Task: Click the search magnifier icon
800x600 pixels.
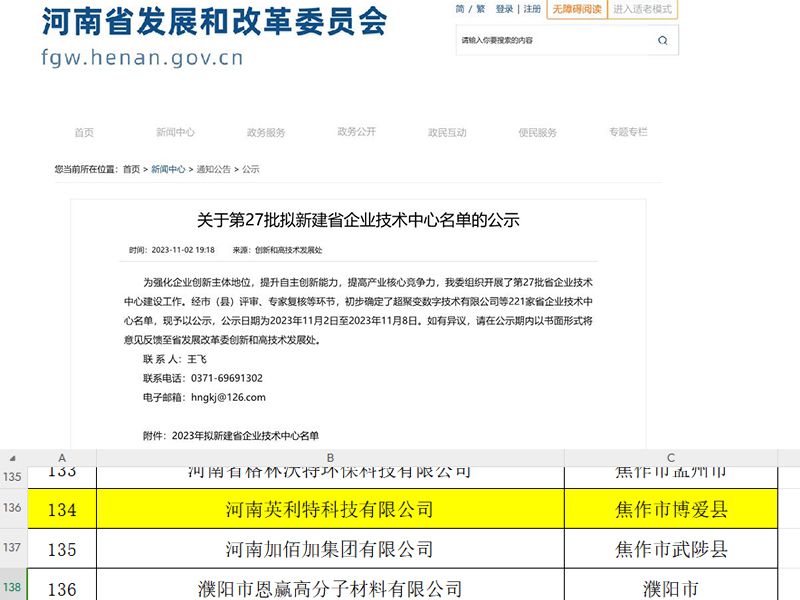Action: (661, 41)
